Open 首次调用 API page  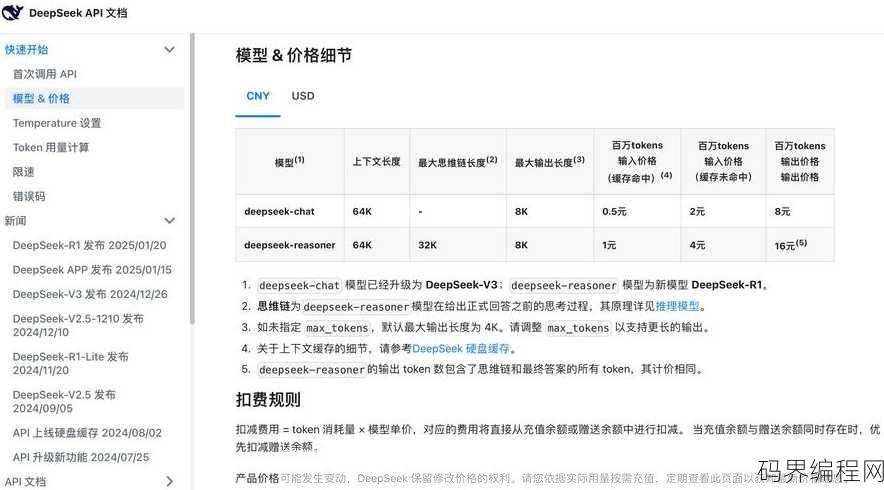(45, 74)
